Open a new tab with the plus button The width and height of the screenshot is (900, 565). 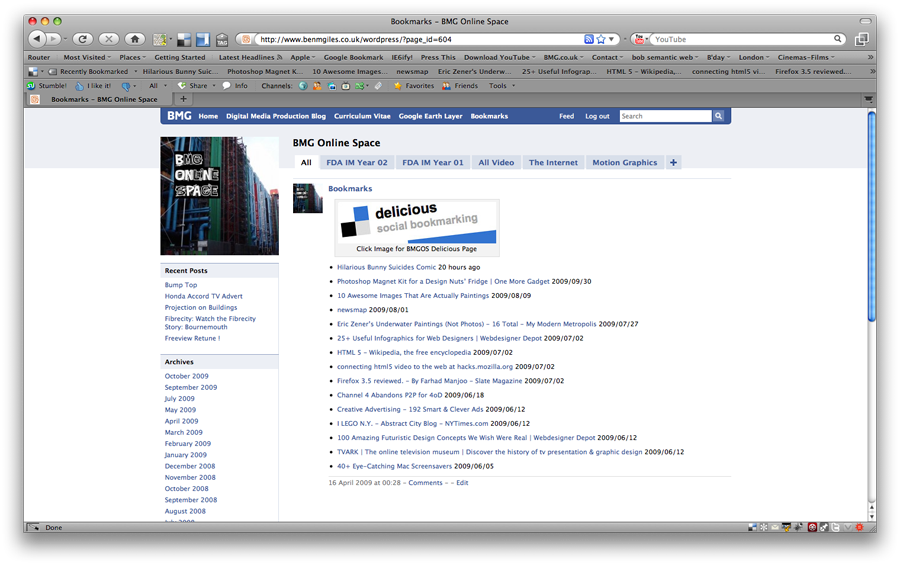tap(184, 99)
